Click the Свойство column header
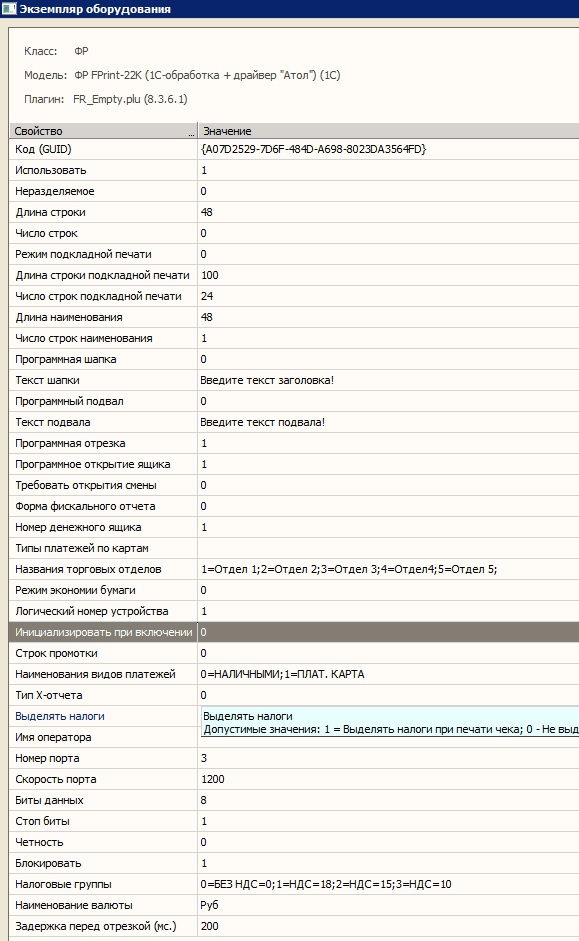 (103, 131)
